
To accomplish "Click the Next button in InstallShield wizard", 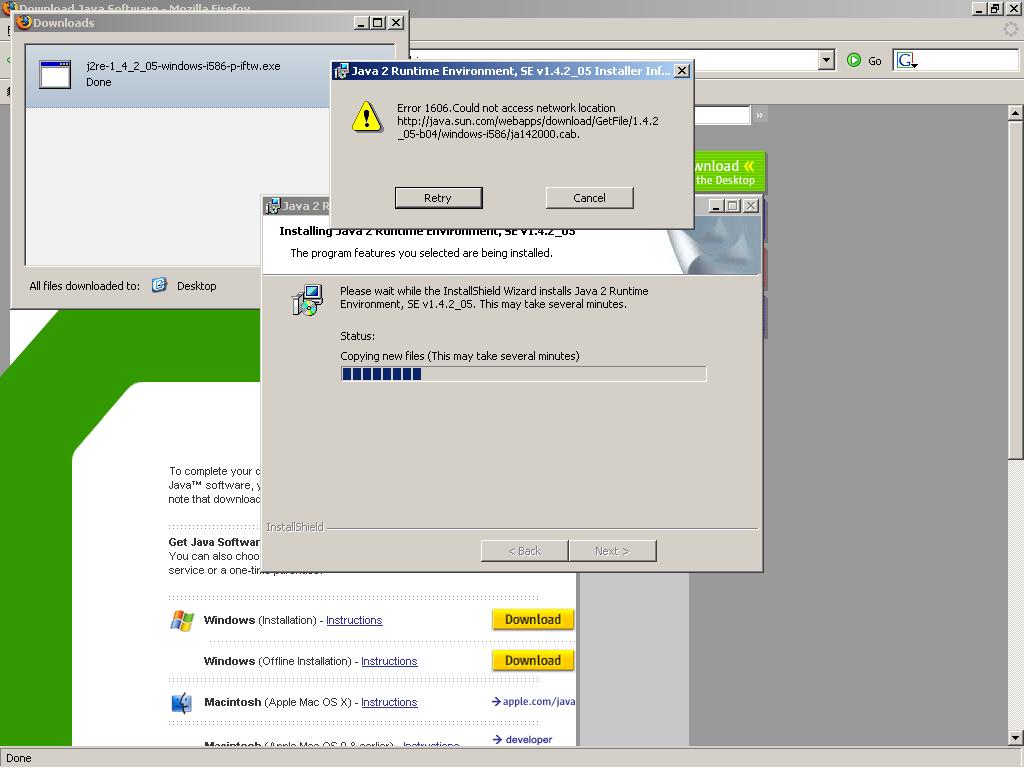I will tap(612, 551).
